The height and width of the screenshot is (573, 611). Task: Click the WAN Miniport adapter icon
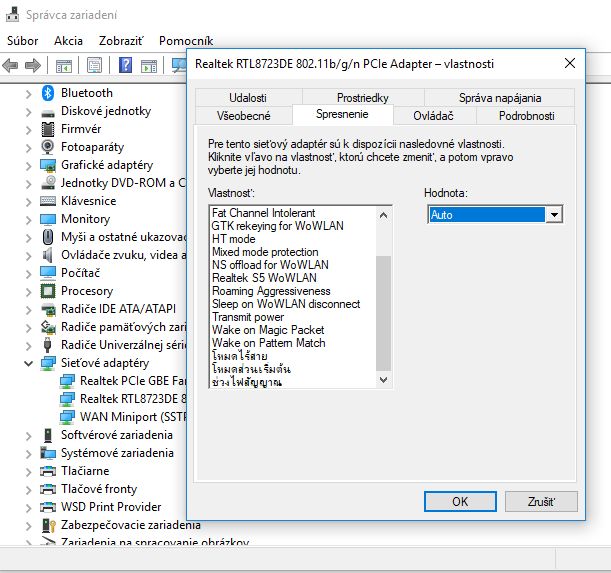67,417
